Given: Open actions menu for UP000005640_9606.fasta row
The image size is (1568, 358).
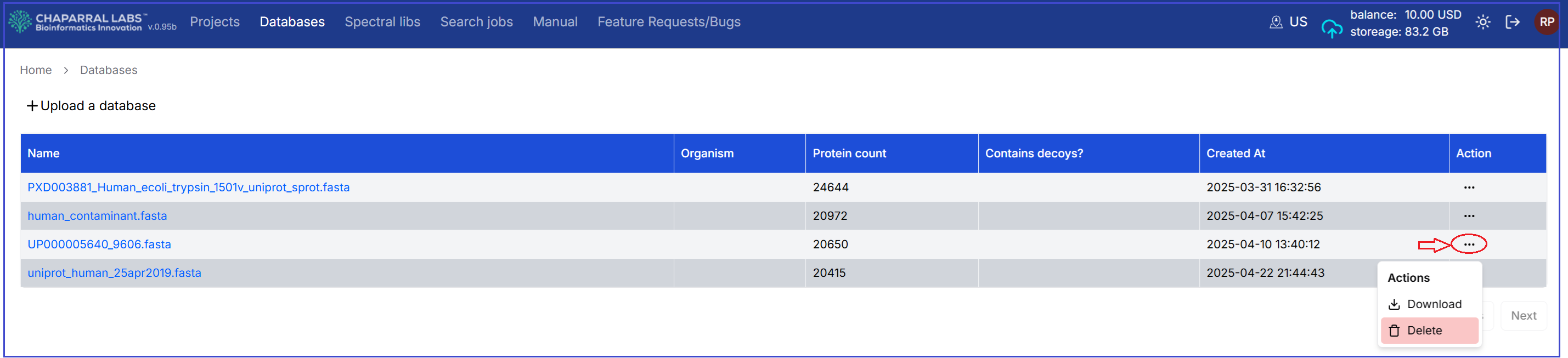Looking at the screenshot, I should [x=1469, y=245].
